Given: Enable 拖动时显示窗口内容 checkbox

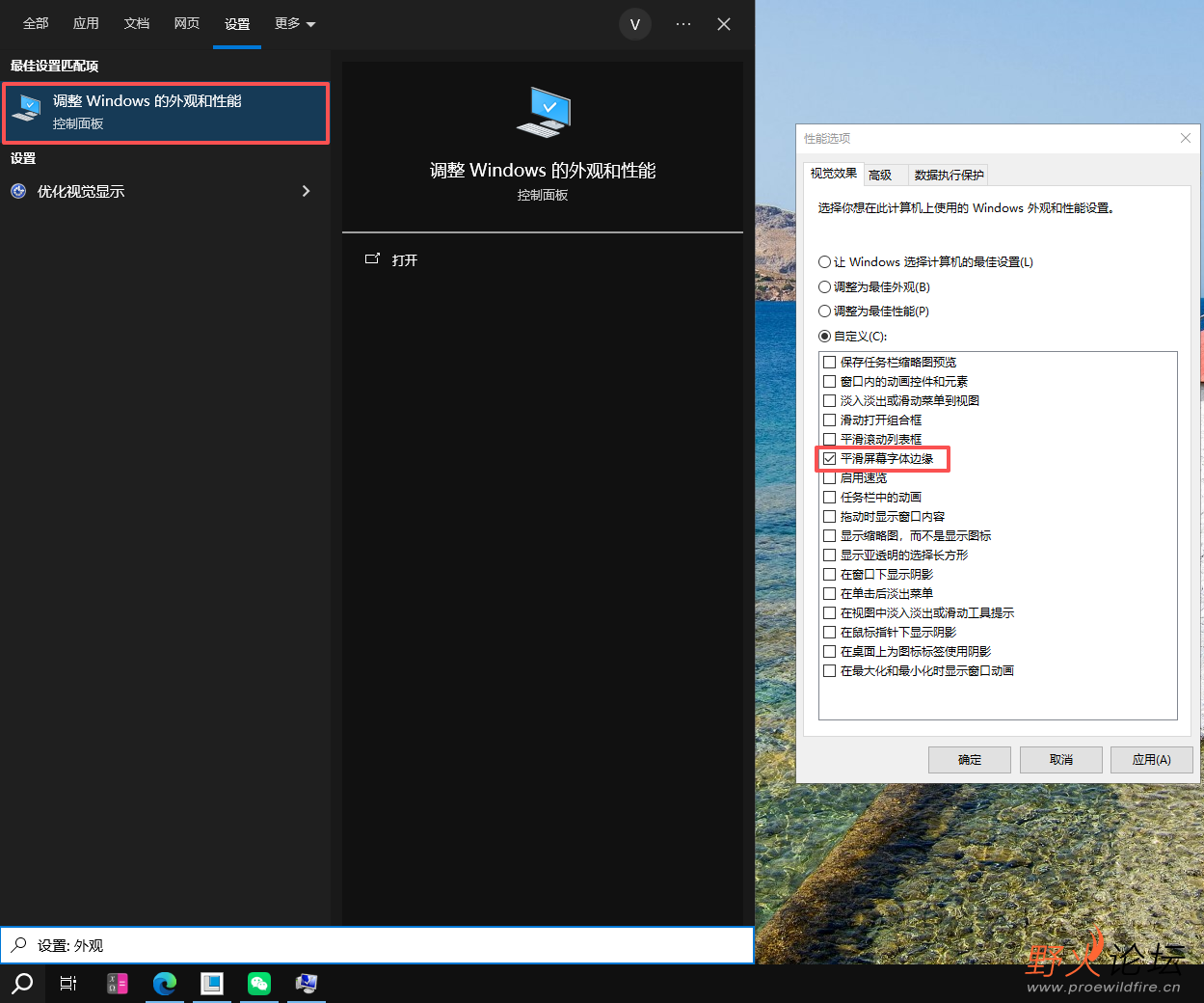Looking at the screenshot, I should tap(829, 516).
